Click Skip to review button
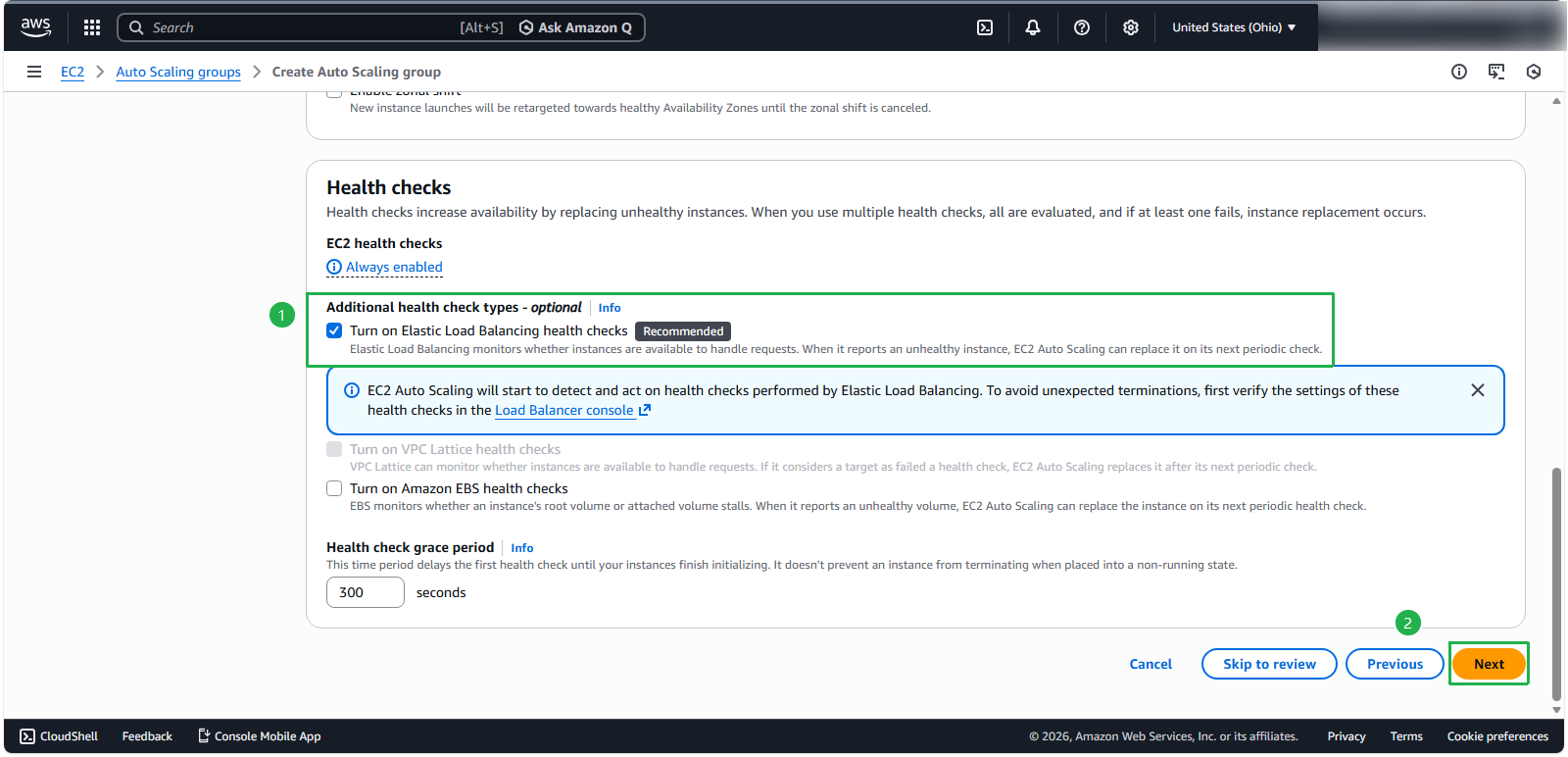This screenshot has width=1568, height=757. click(1269, 664)
